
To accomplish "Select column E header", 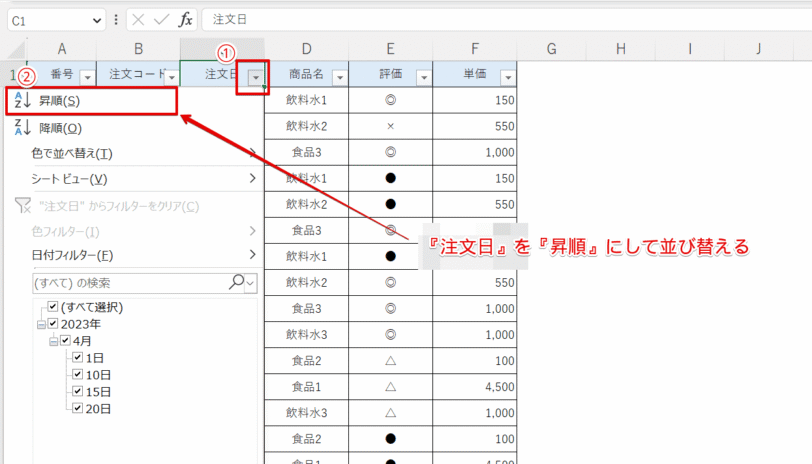I will [390, 49].
